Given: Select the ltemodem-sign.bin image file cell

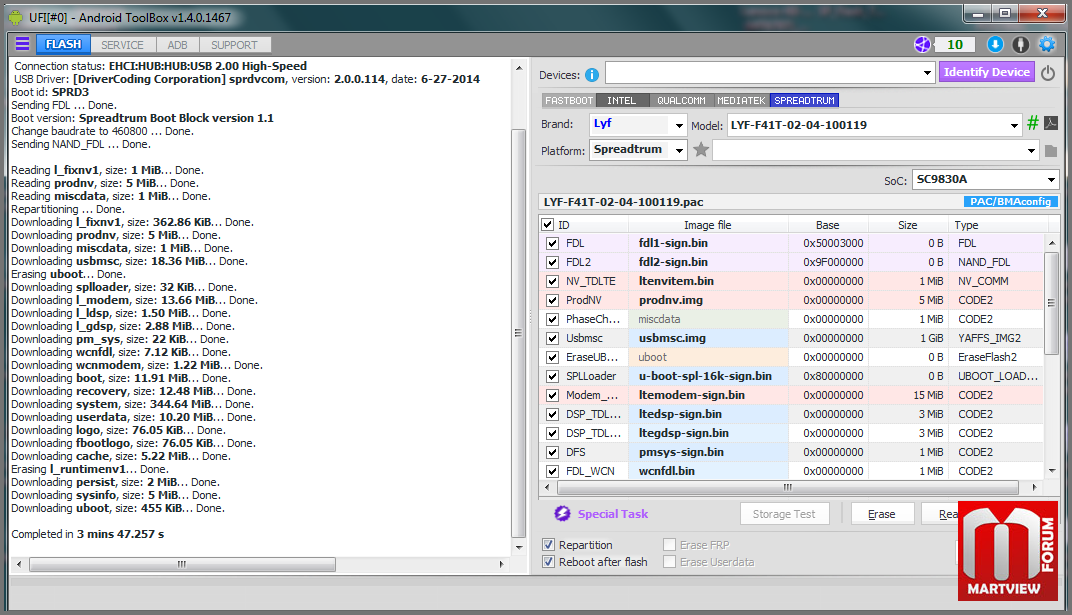Looking at the screenshot, I should pos(708,395).
